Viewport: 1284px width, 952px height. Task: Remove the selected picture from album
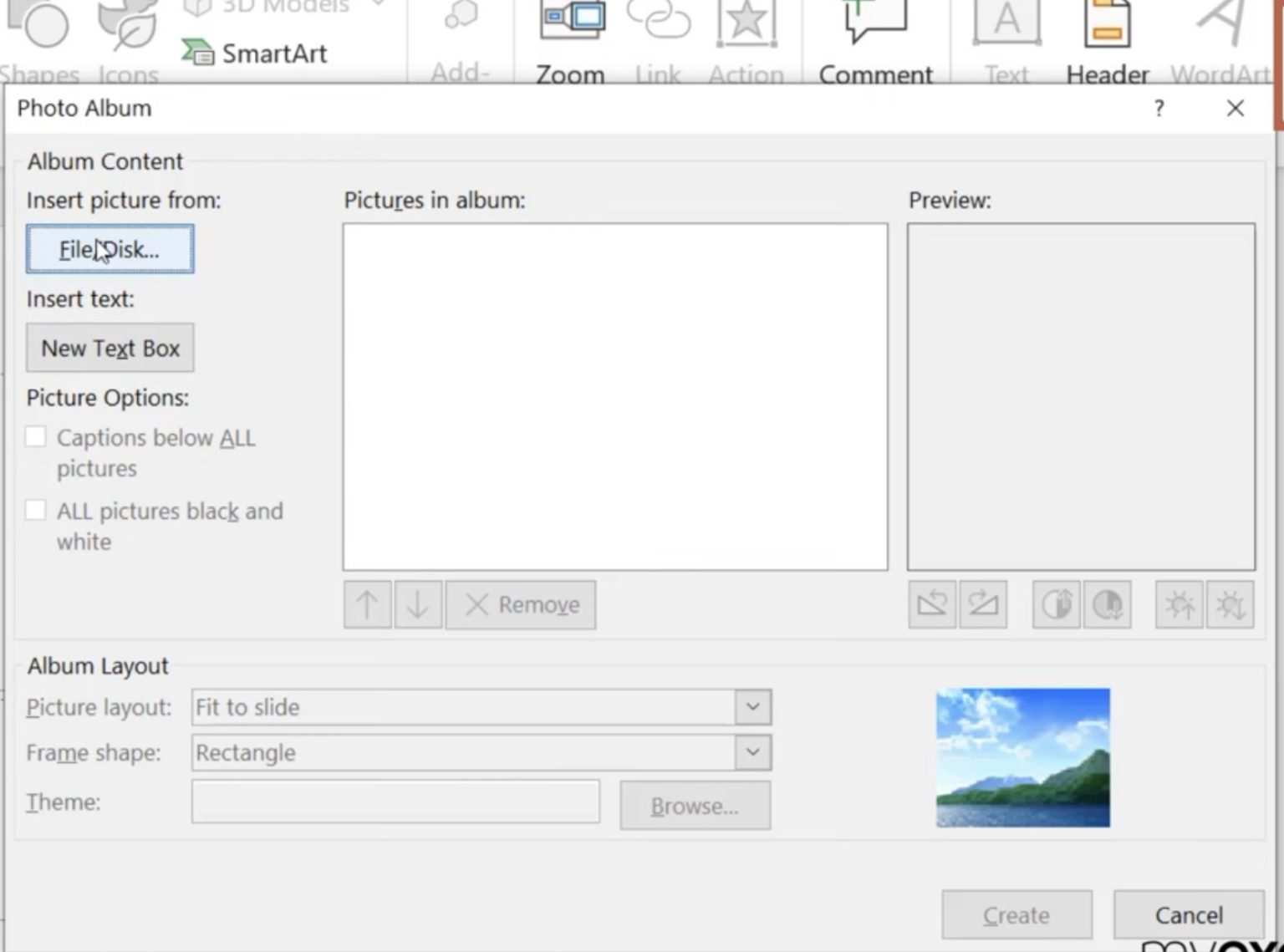coord(520,604)
